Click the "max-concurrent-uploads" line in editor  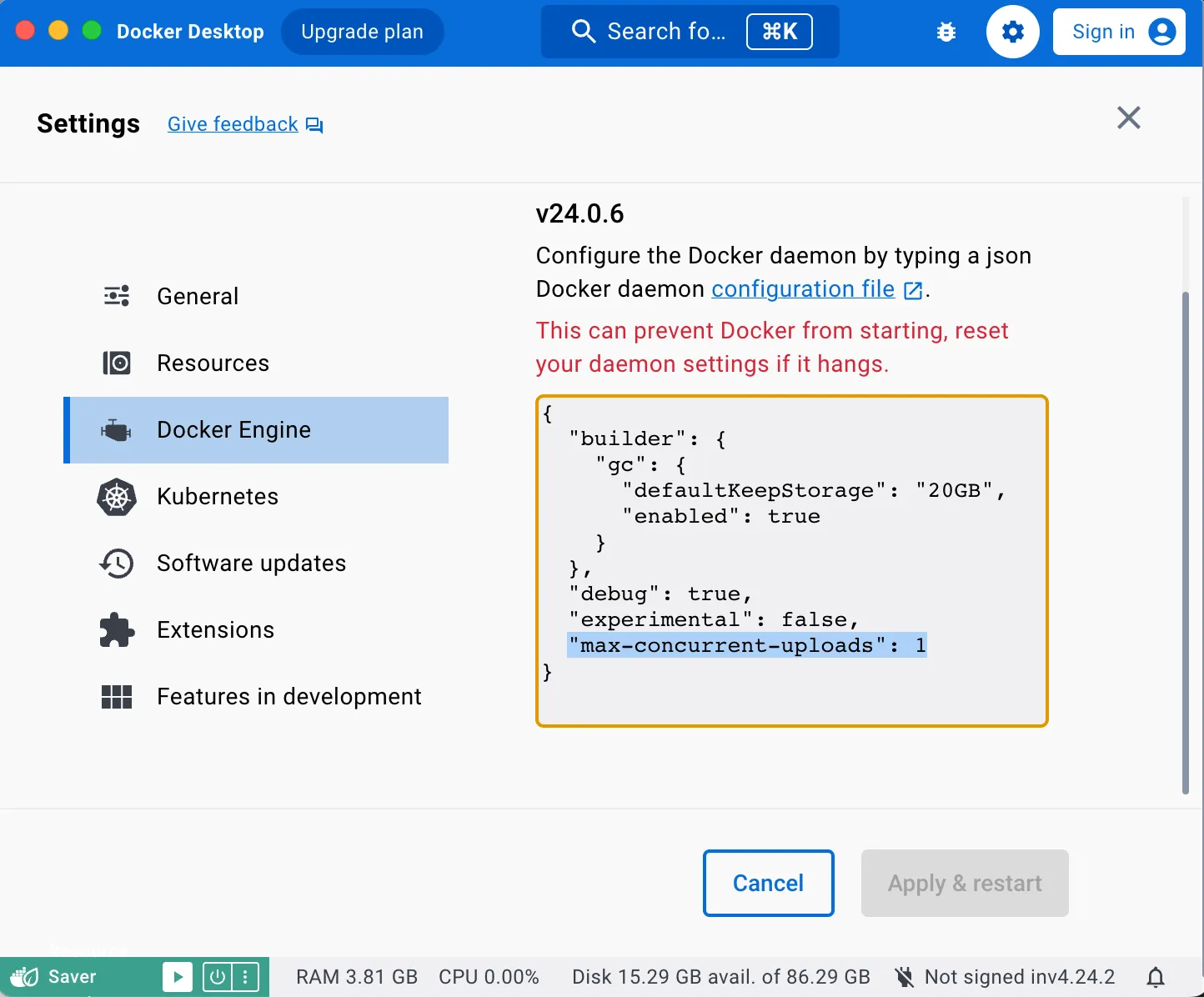coord(747,645)
